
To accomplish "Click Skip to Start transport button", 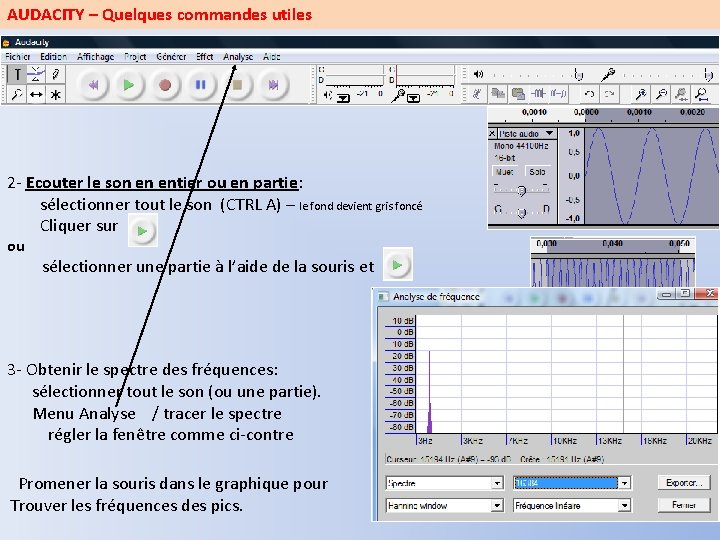I will (94, 85).
